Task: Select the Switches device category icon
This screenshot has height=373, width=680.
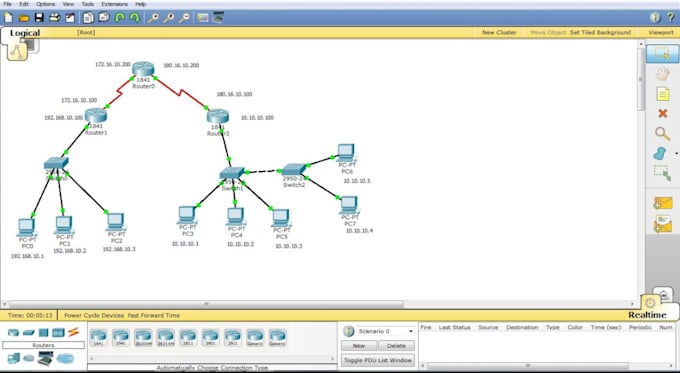Action: (29, 333)
